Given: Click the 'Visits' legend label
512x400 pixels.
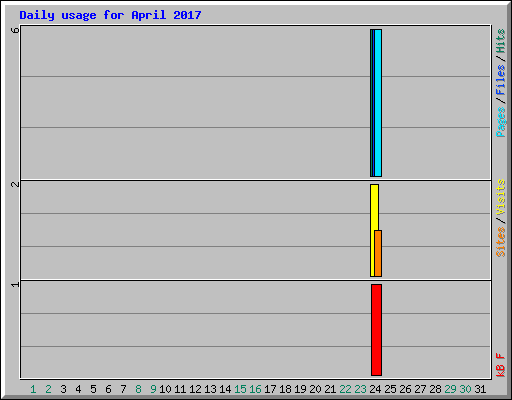Looking at the screenshot, I should tap(501, 197).
